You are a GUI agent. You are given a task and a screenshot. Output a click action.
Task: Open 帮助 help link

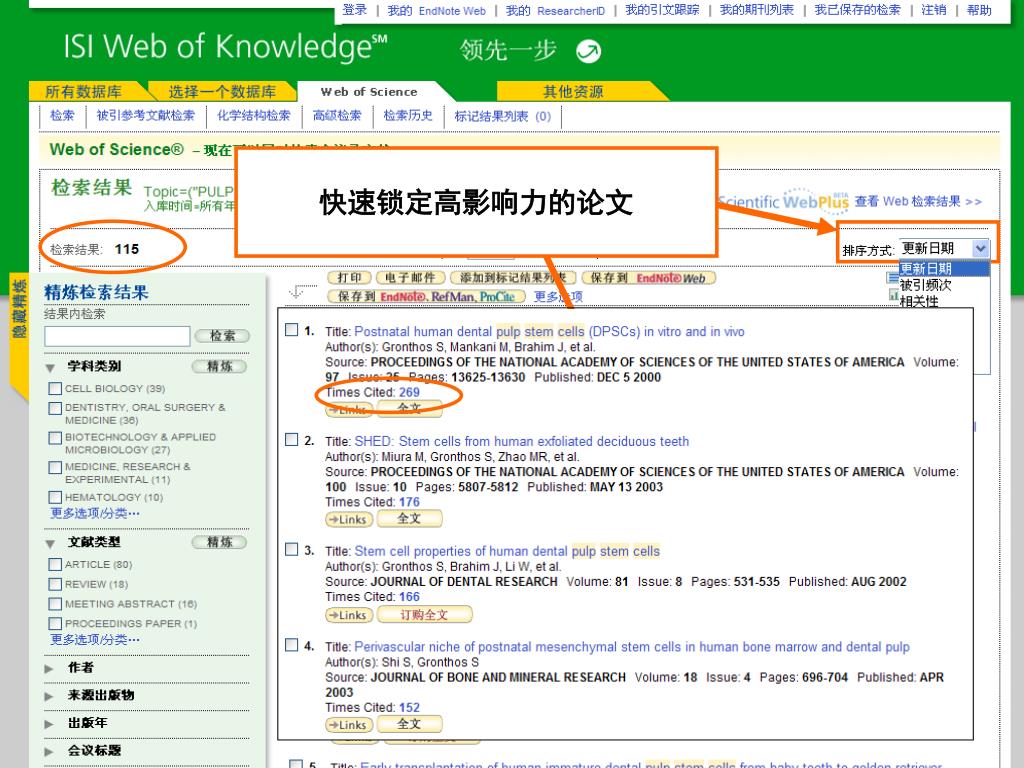coord(980,10)
